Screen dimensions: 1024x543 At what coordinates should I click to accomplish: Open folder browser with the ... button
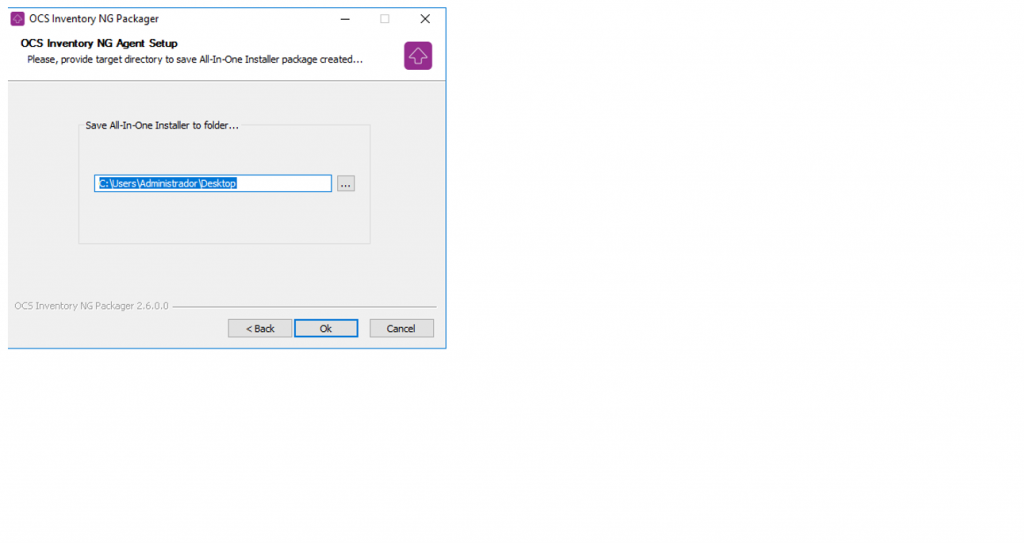point(345,184)
